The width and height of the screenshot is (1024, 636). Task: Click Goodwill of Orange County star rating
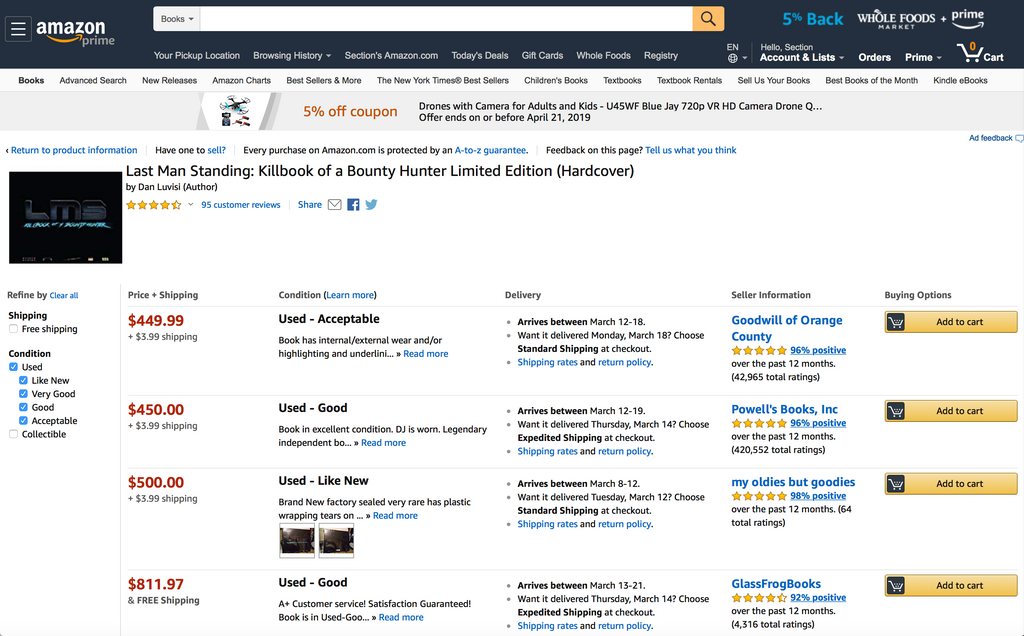tap(759, 351)
